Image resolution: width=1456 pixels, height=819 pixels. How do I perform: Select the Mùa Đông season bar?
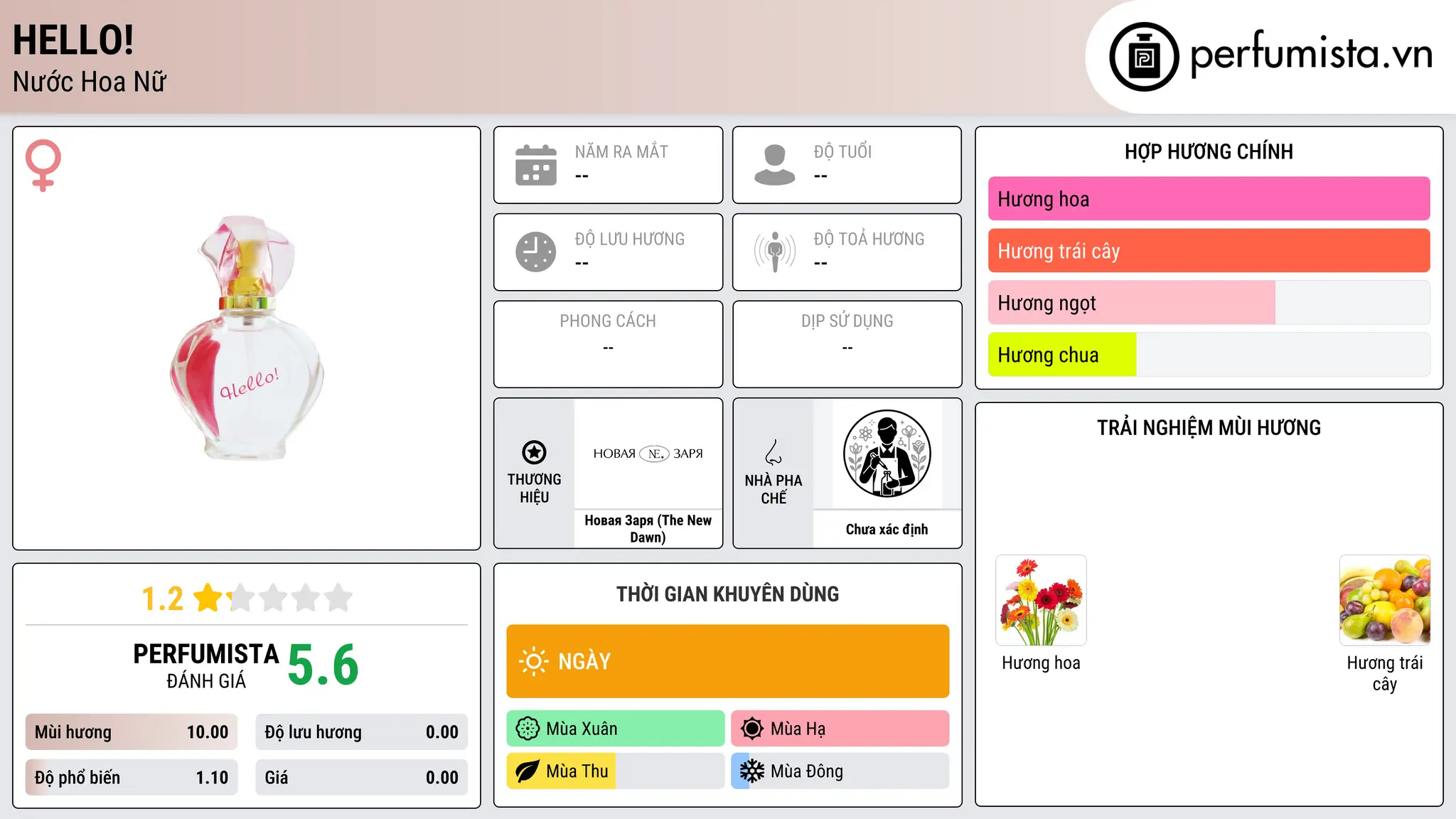pyautogui.click(x=840, y=771)
